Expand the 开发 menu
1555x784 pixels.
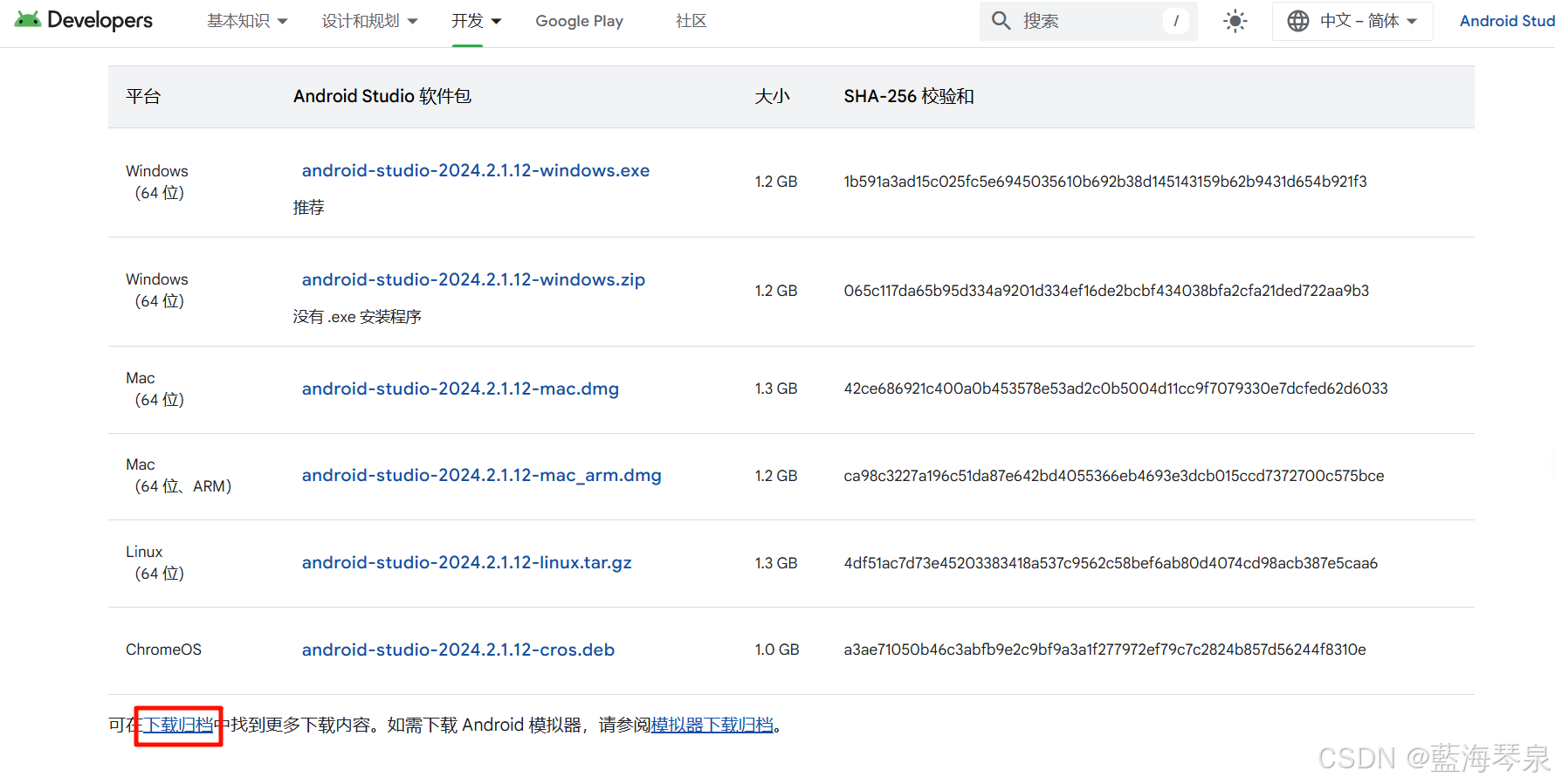(476, 21)
